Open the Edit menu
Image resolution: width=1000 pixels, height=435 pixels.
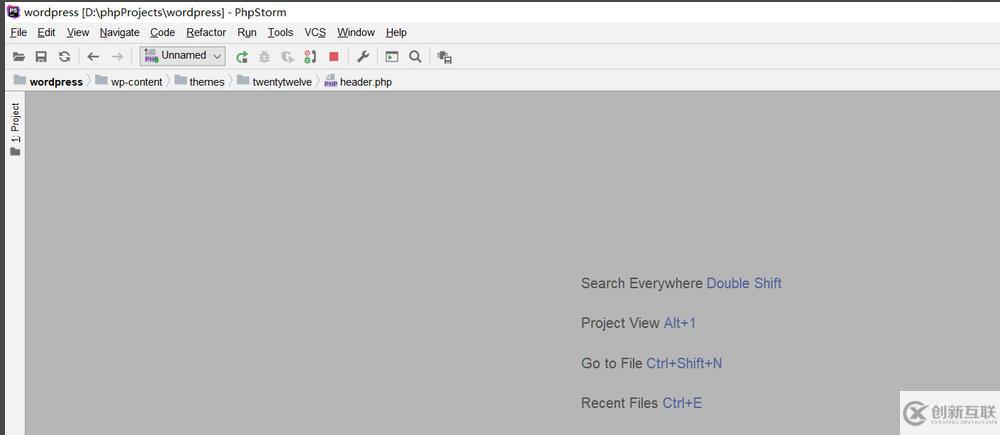tap(47, 33)
